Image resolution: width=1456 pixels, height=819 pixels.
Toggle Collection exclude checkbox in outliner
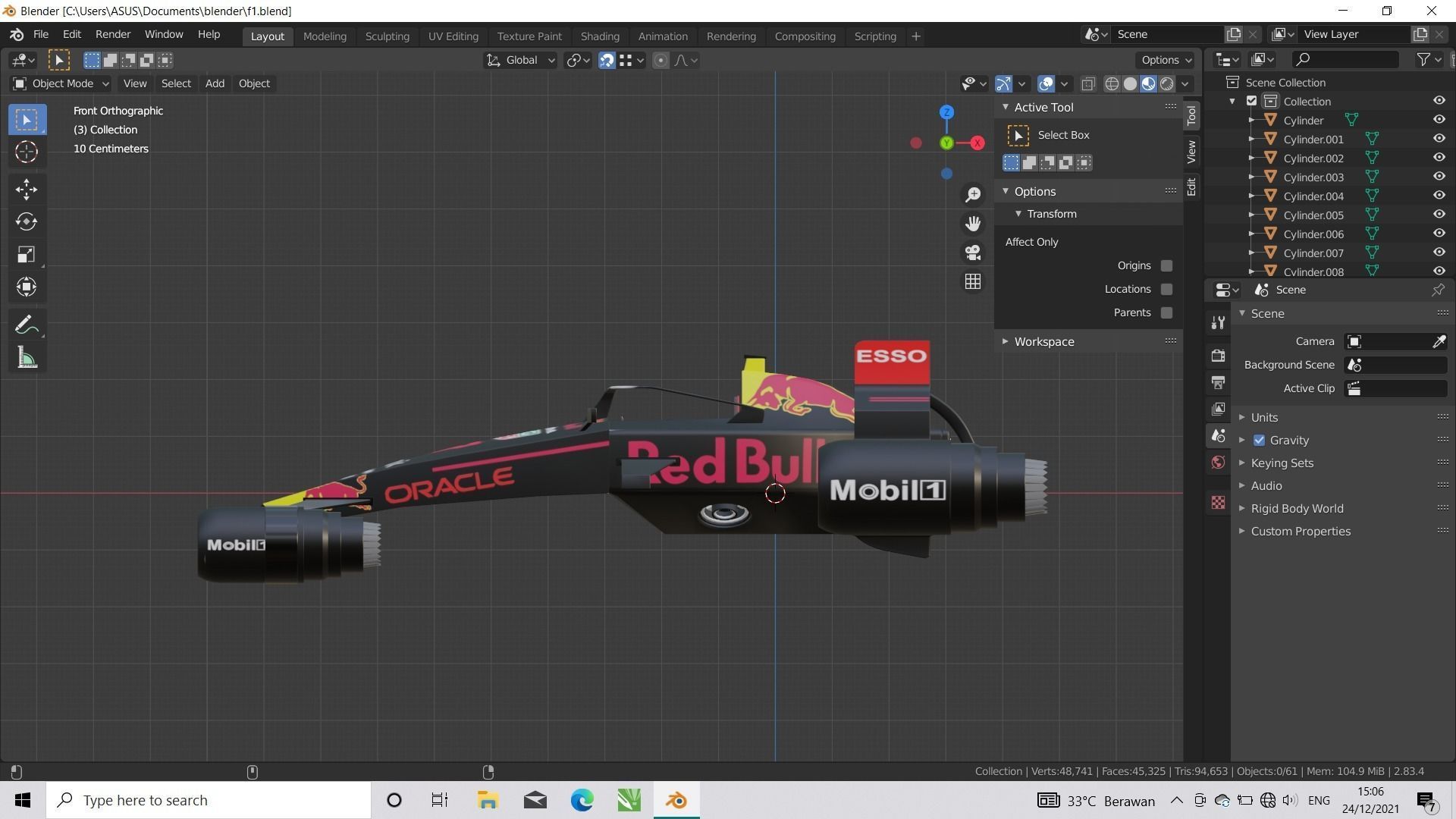click(1252, 101)
